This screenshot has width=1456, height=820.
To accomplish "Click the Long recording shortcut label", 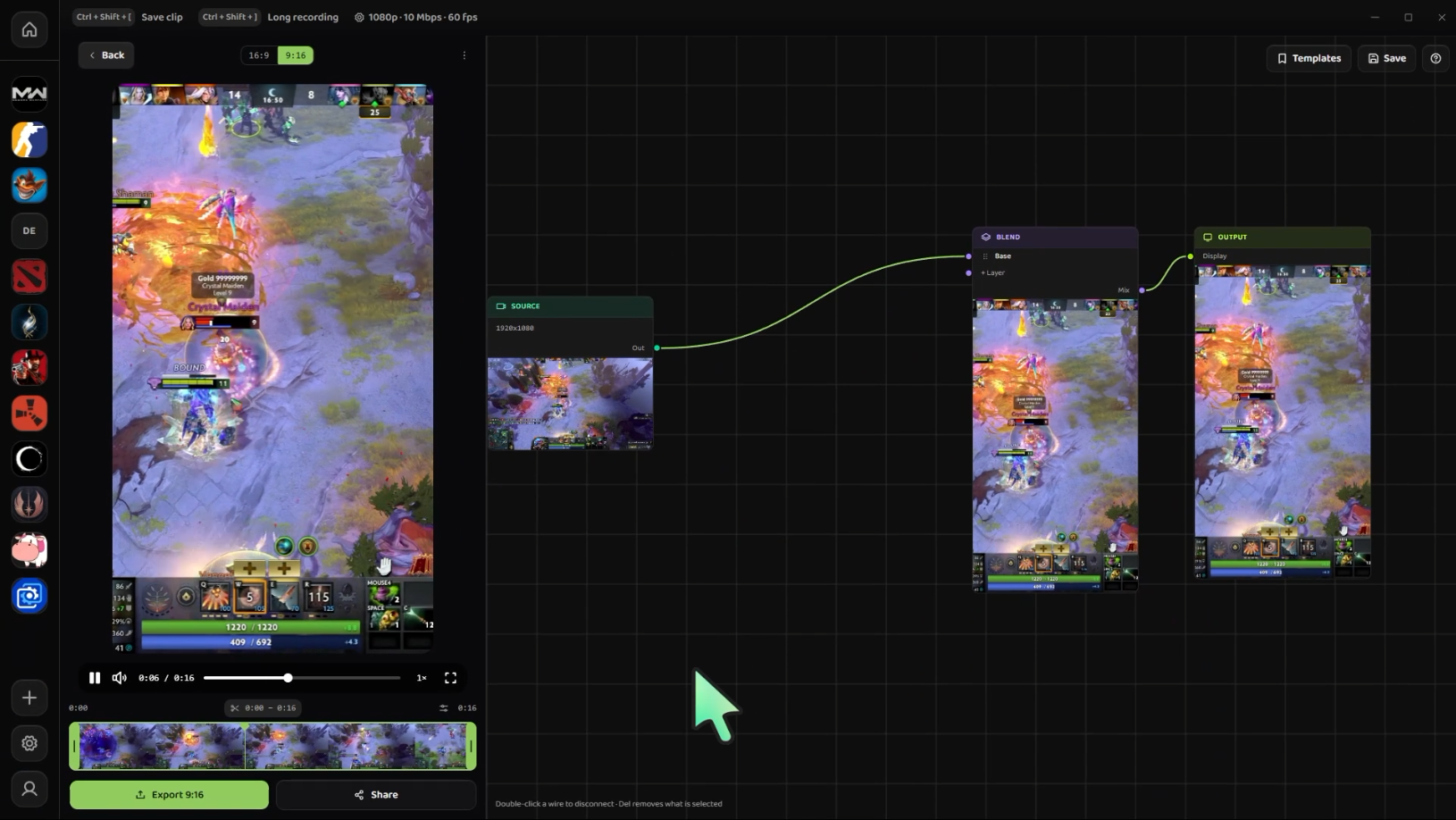I will pos(303,17).
